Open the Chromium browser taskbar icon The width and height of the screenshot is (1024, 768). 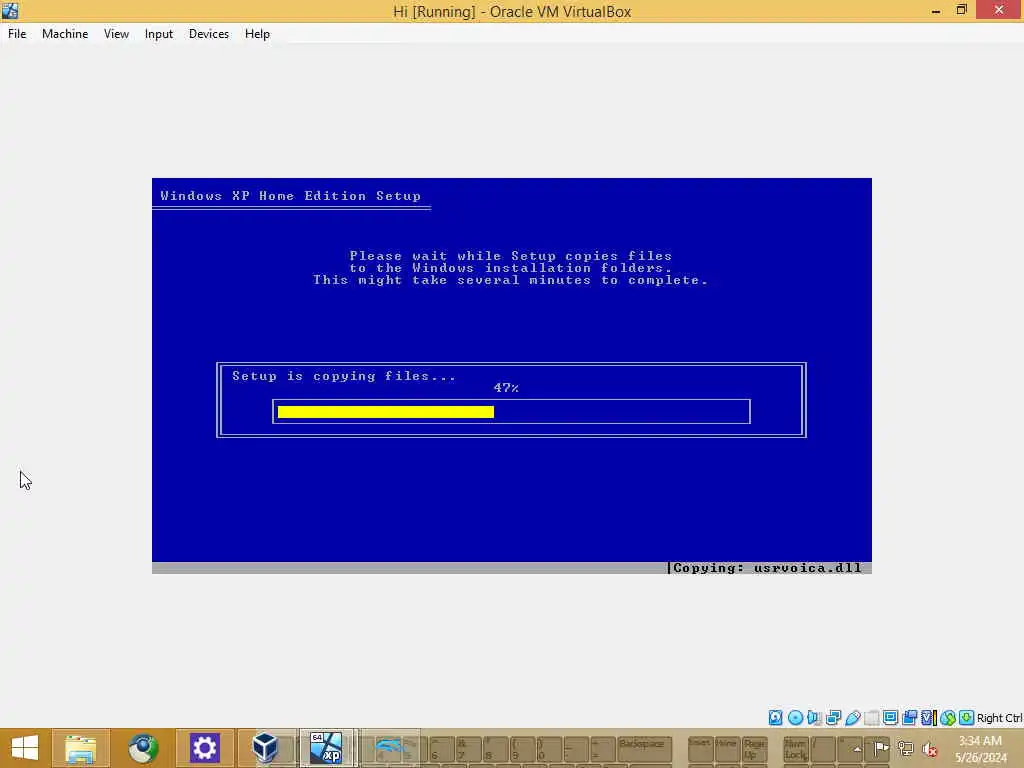tap(143, 748)
